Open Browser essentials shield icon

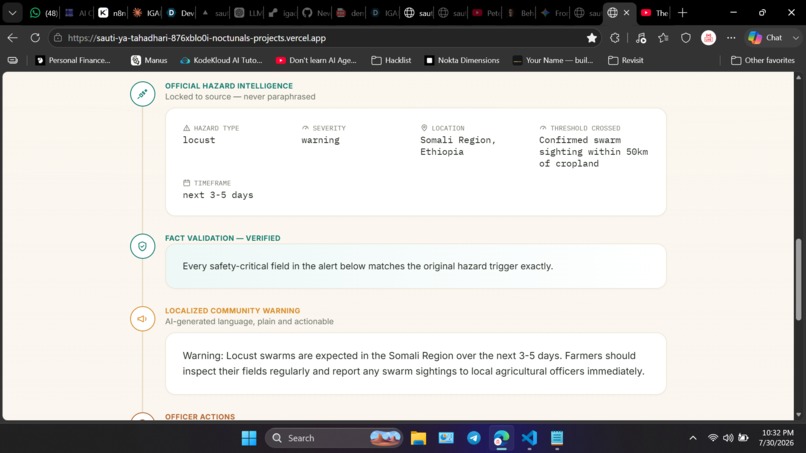click(x=686, y=38)
